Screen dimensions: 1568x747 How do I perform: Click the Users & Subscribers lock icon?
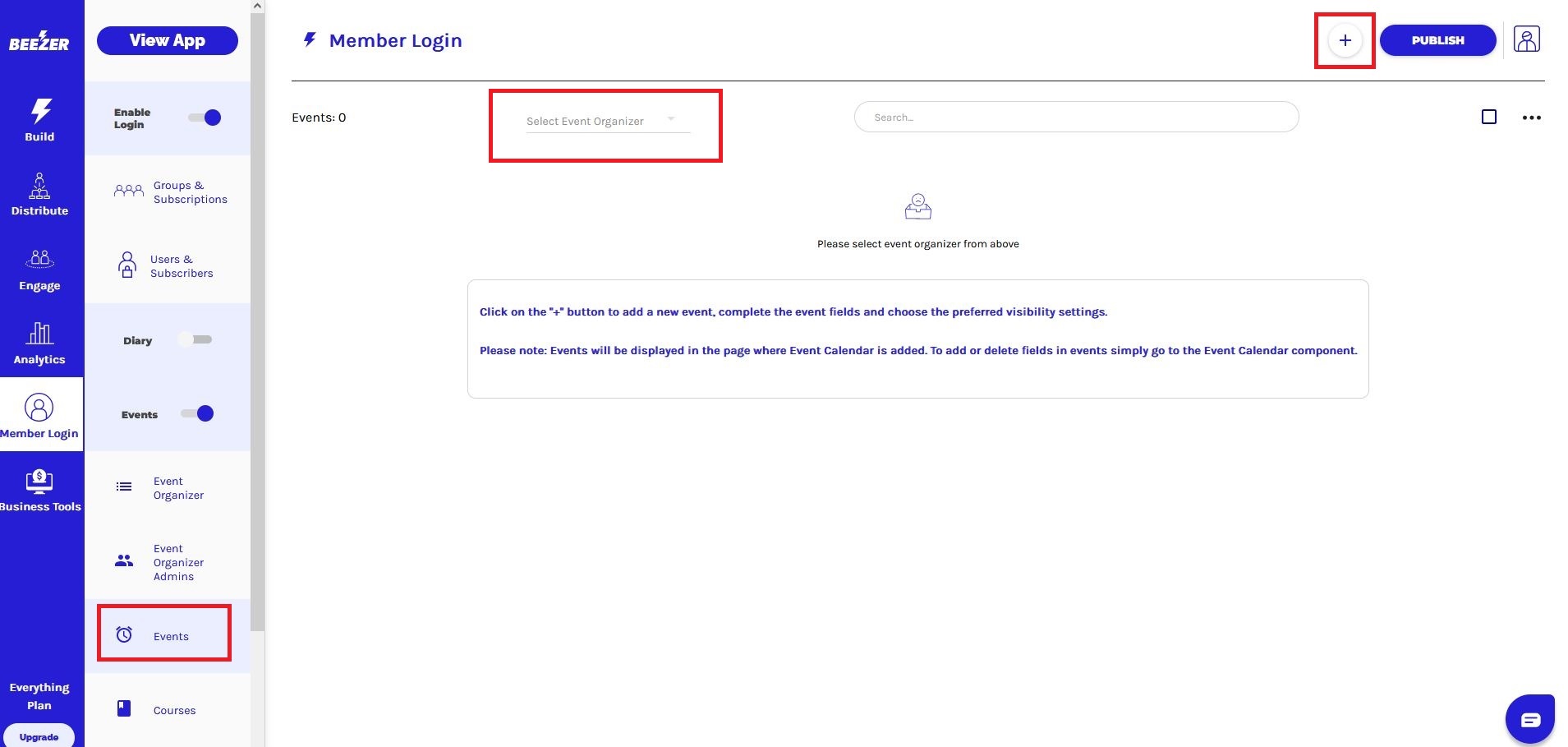click(x=127, y=265)
